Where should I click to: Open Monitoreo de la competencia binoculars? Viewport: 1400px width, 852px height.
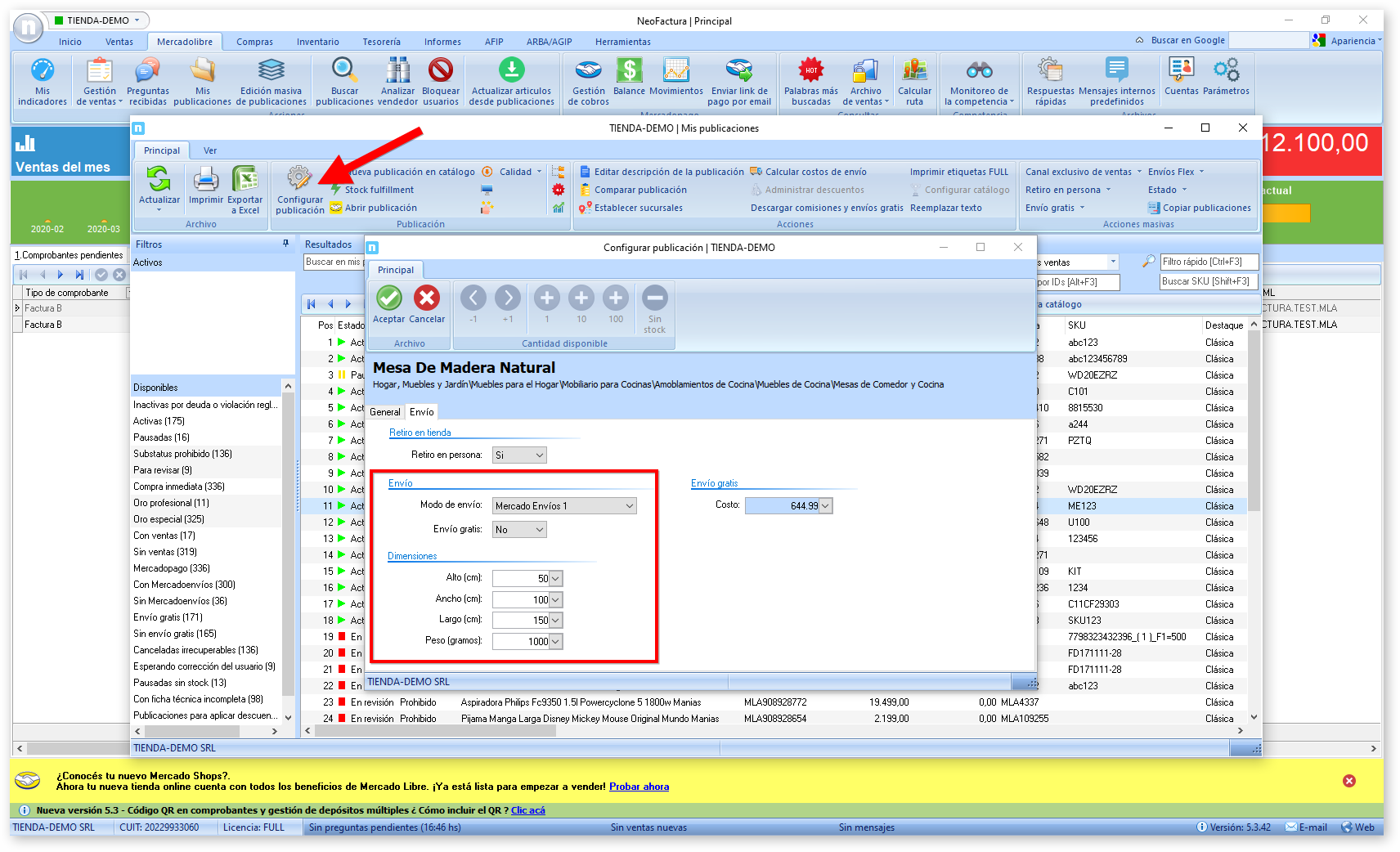click(x=979, y=71)
